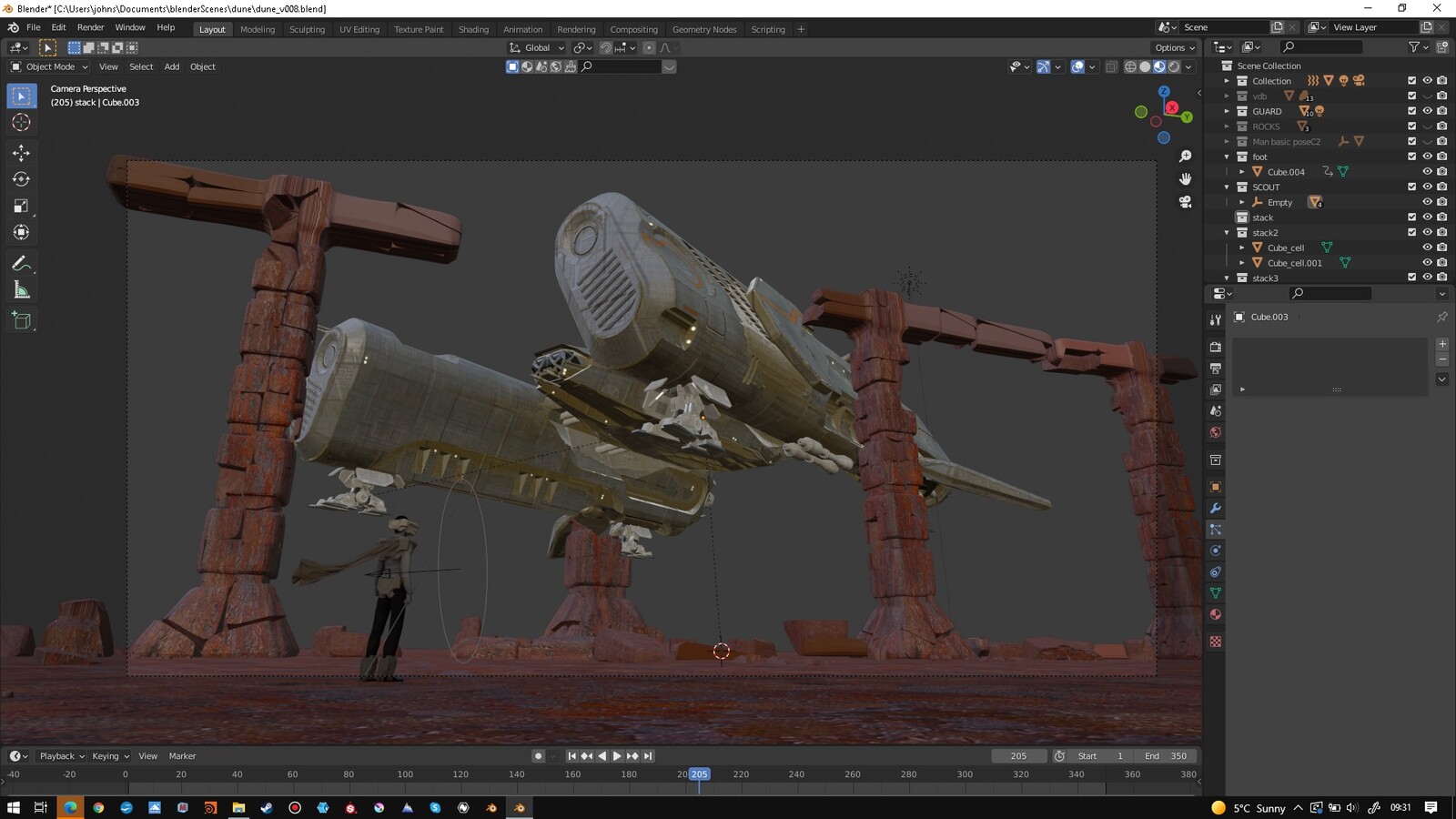Open the Material properties tab
Screen dimensions: 1456x819
pos(1215,614)
